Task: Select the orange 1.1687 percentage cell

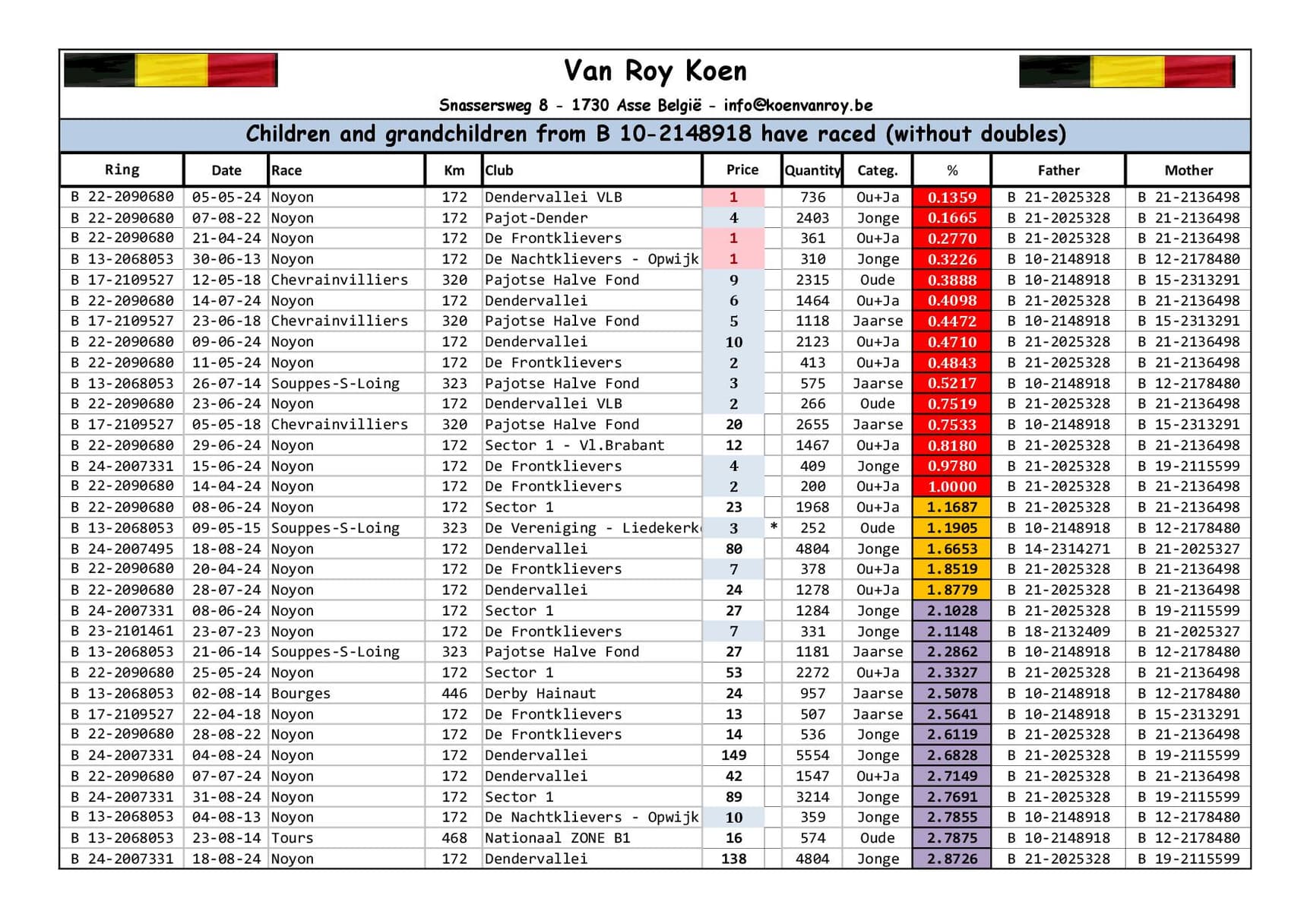Action: click(951, 508)
